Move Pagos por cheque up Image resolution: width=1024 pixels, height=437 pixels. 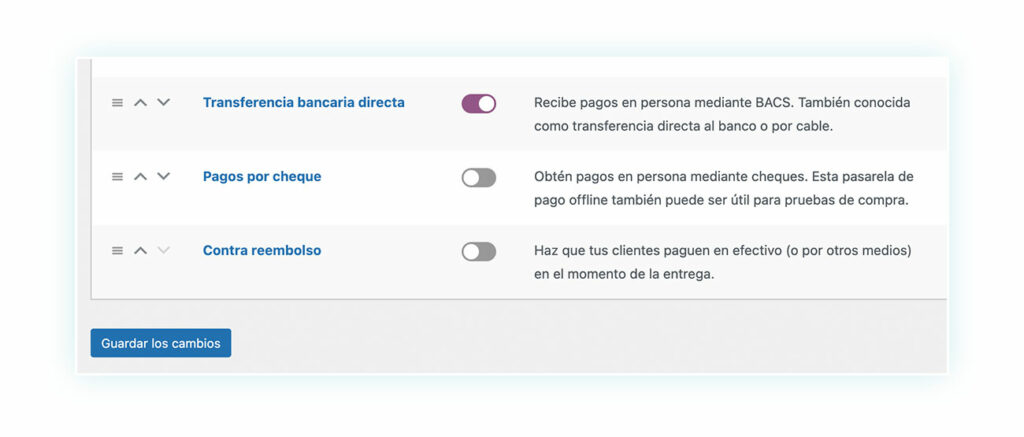pyautogui.click(x=140, y=176)
